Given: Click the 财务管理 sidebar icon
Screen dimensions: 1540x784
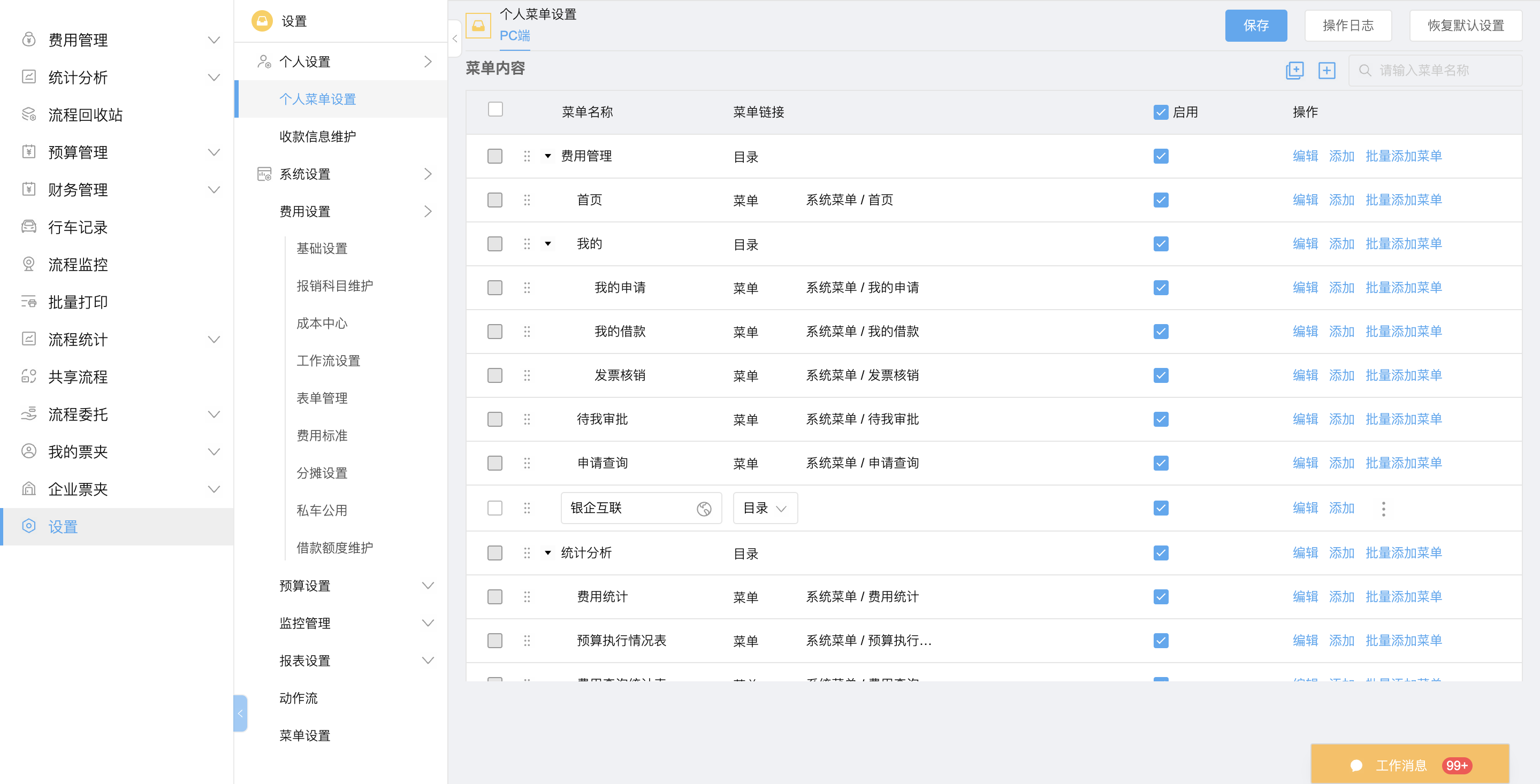Looking at the screenshot, I should [29, 189].
